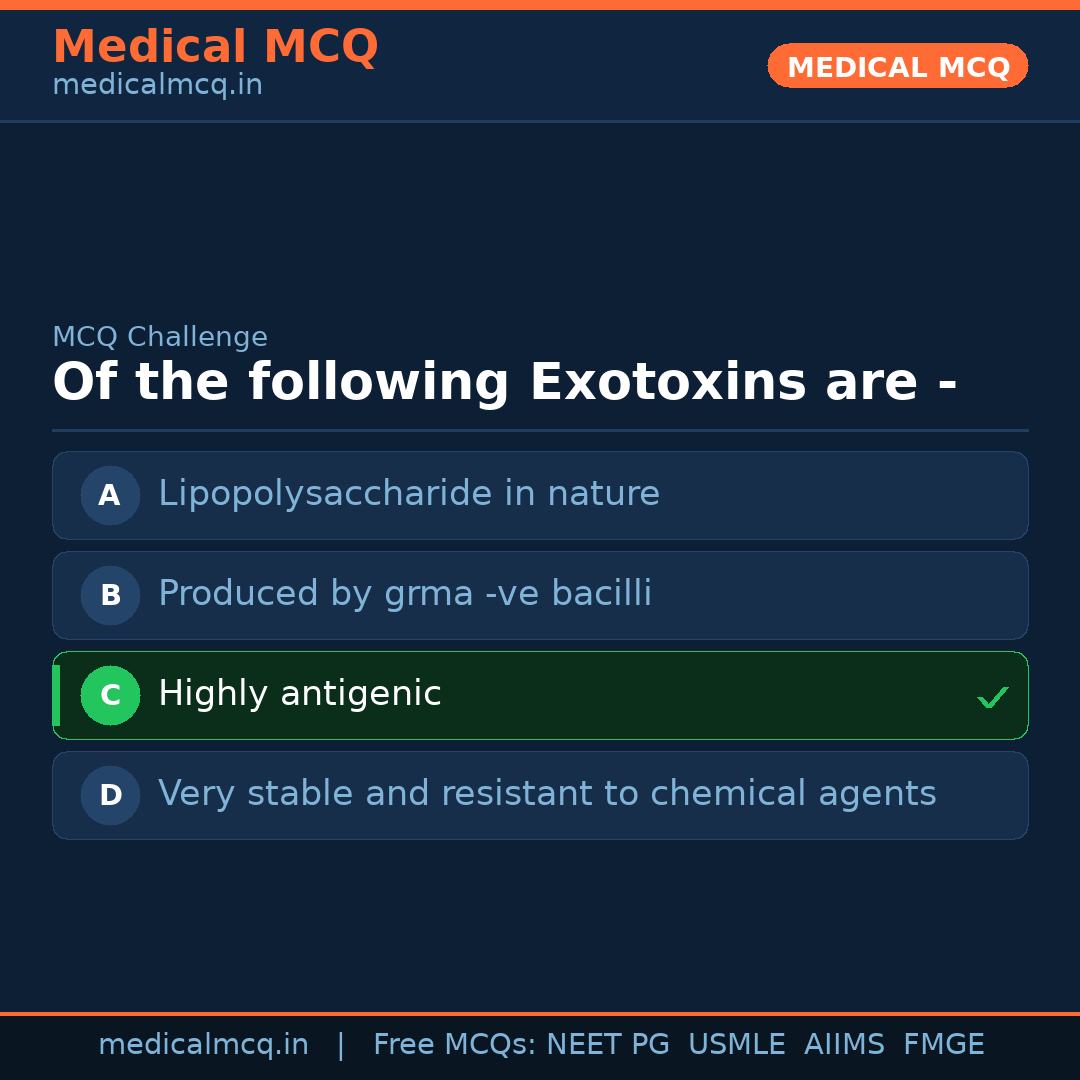Click the letter B option circle
Screen dimensions: 1080x1080
(x=110, y=595)
